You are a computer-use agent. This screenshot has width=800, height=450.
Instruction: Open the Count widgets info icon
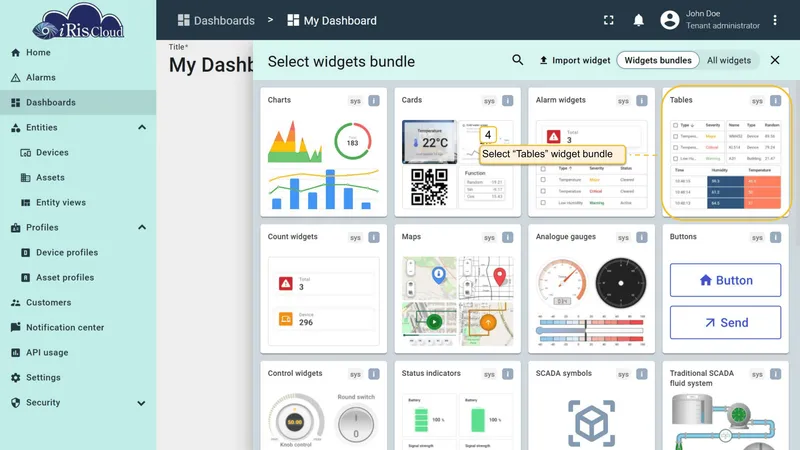(374, 237)
